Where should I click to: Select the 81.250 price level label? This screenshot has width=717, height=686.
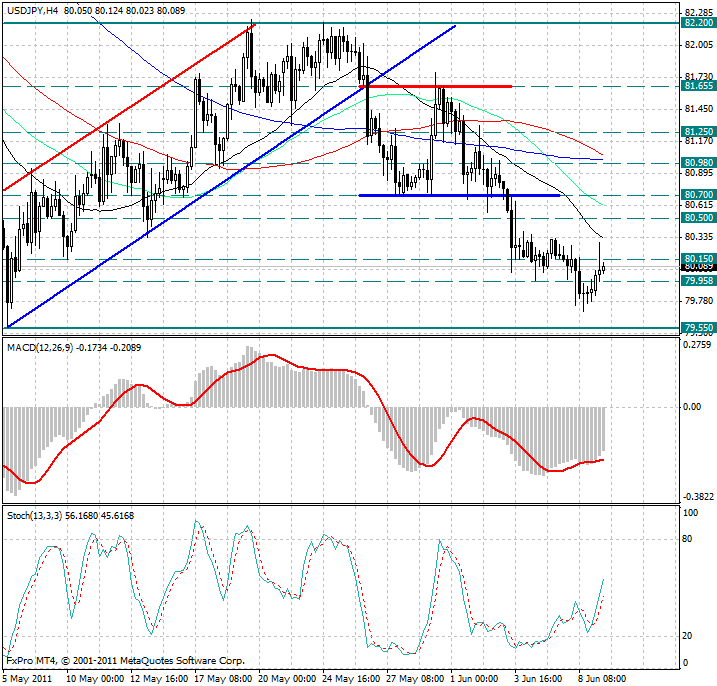point(697,131)
